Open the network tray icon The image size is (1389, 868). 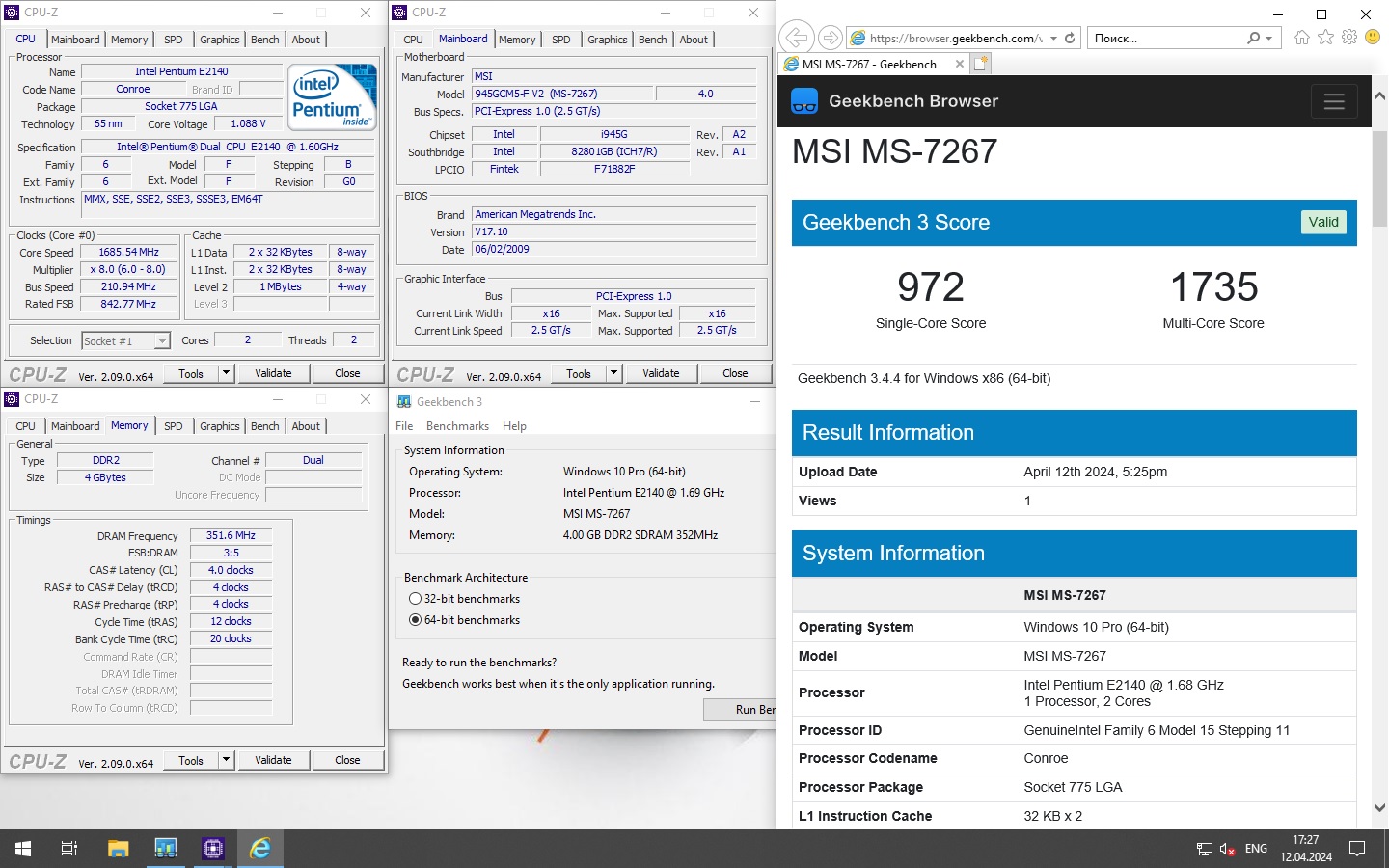[x=1205, y=849]
